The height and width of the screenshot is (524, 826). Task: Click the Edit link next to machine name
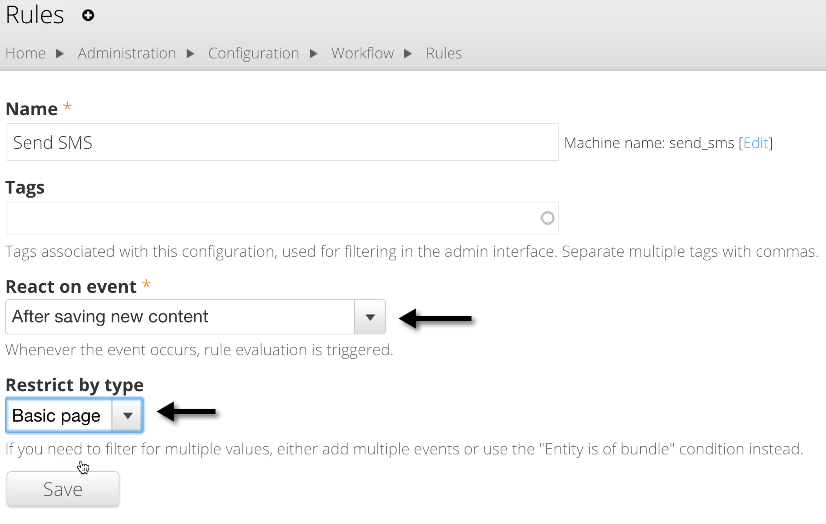(755, 143)
